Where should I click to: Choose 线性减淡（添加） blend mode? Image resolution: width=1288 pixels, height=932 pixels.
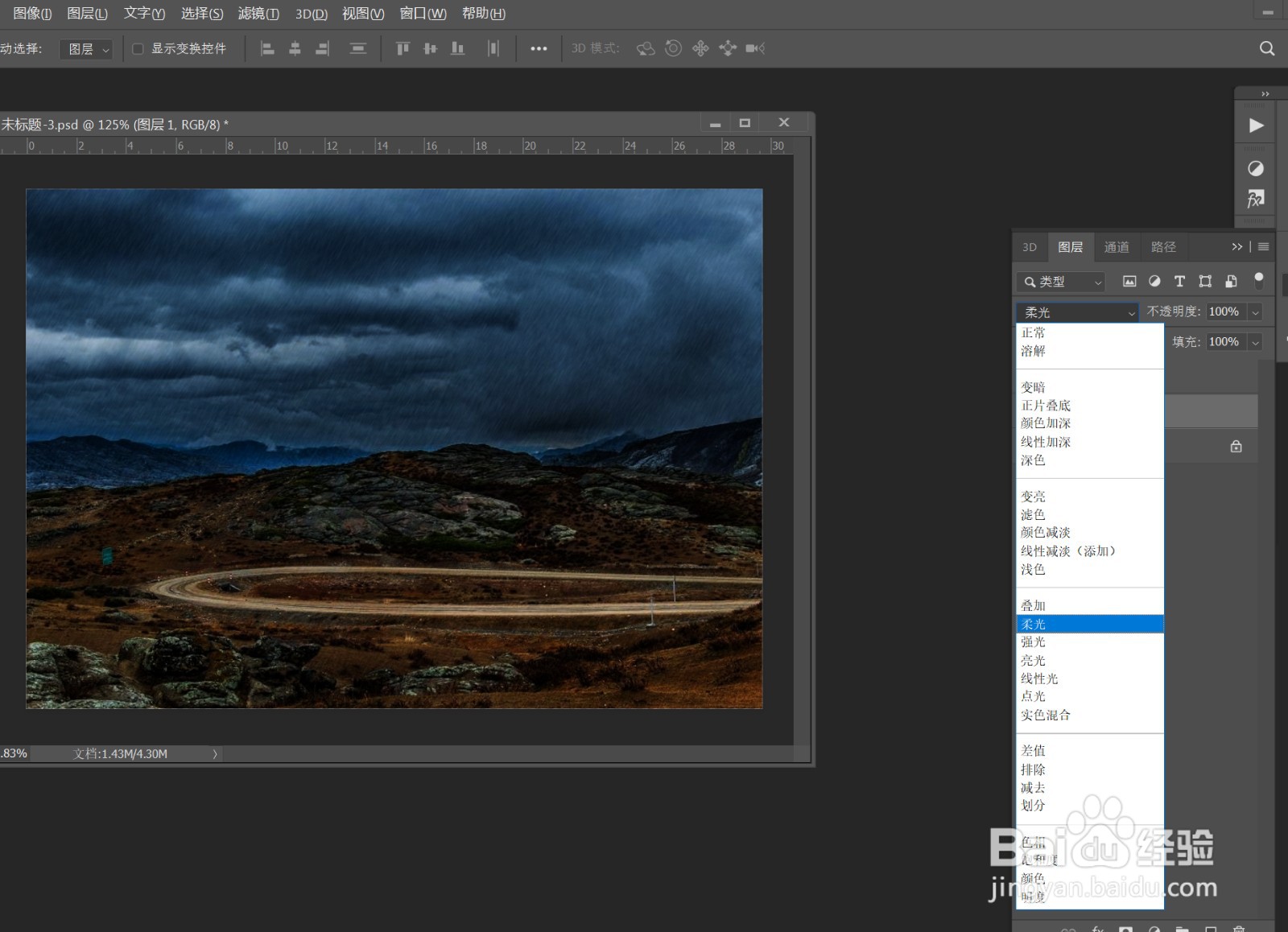(1090, 551)
